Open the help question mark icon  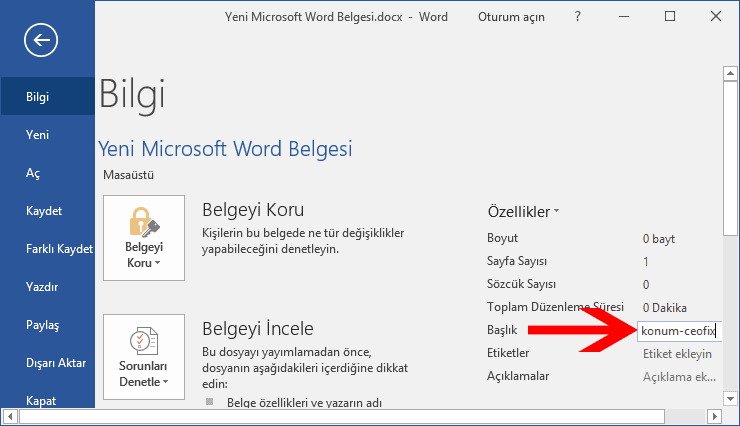(578, 17)
